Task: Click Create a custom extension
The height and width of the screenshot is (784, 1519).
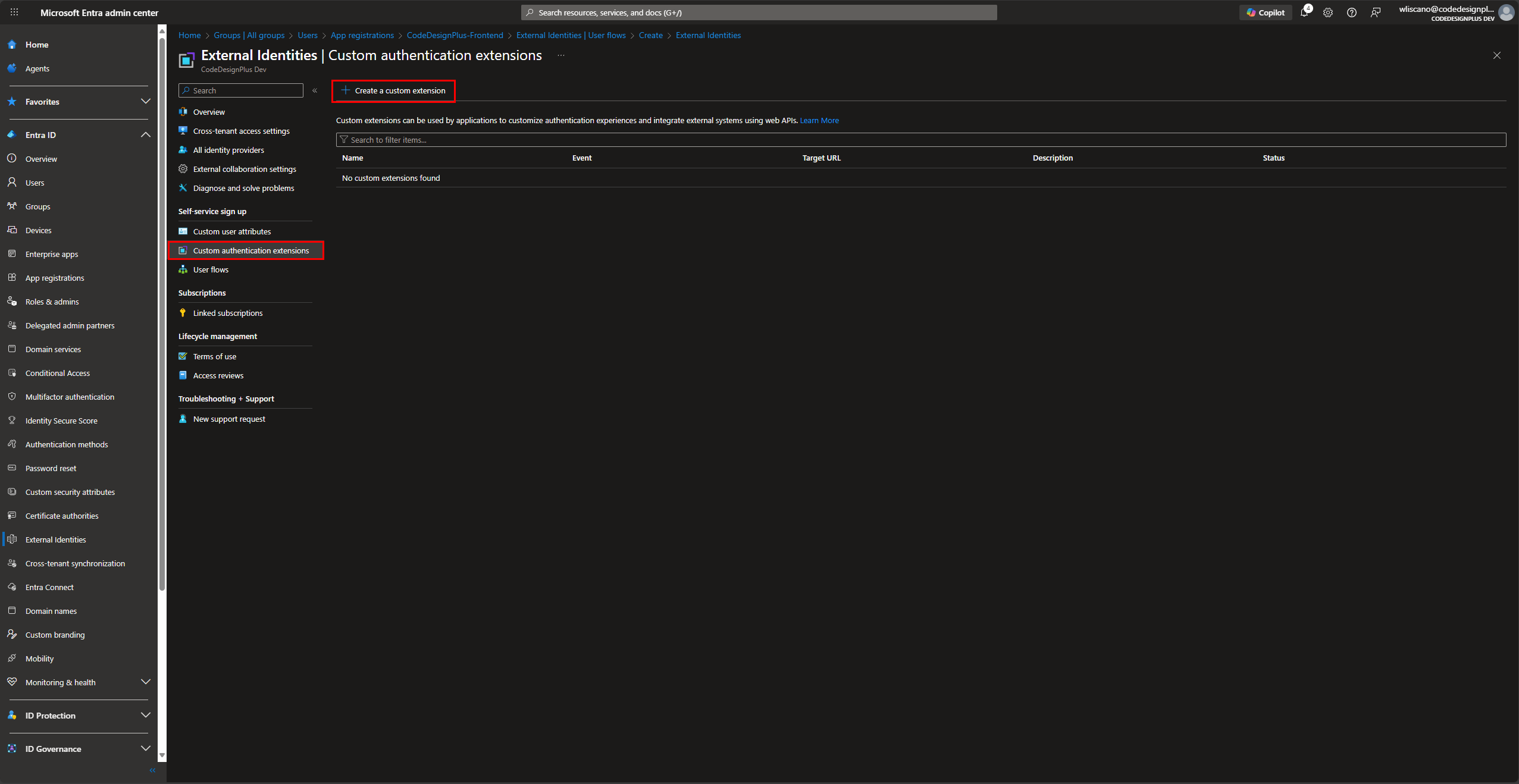Action: point(393,90)
